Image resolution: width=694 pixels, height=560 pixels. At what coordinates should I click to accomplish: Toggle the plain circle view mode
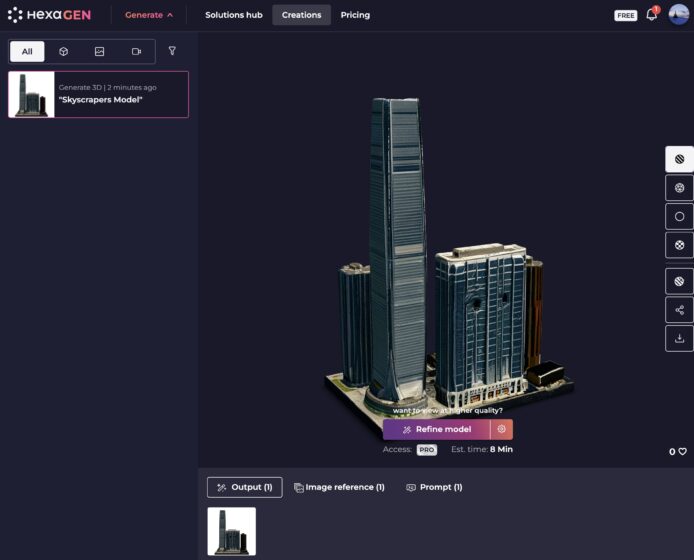click(679, 216)
